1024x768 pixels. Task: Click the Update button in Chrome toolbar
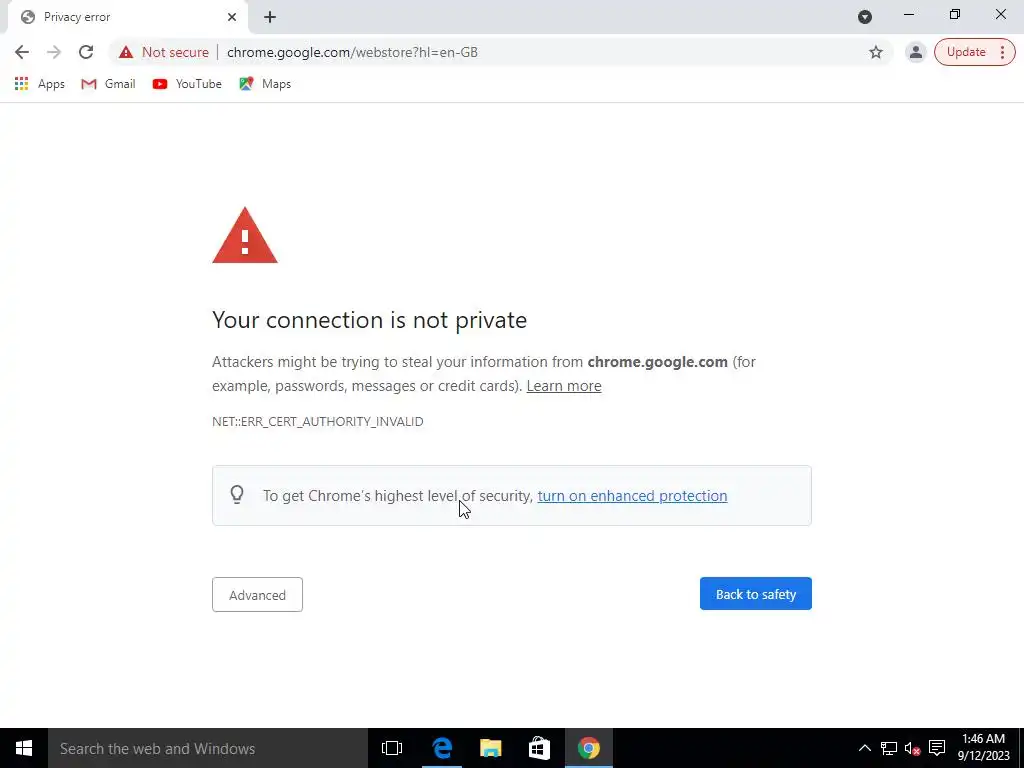[965, 52]
